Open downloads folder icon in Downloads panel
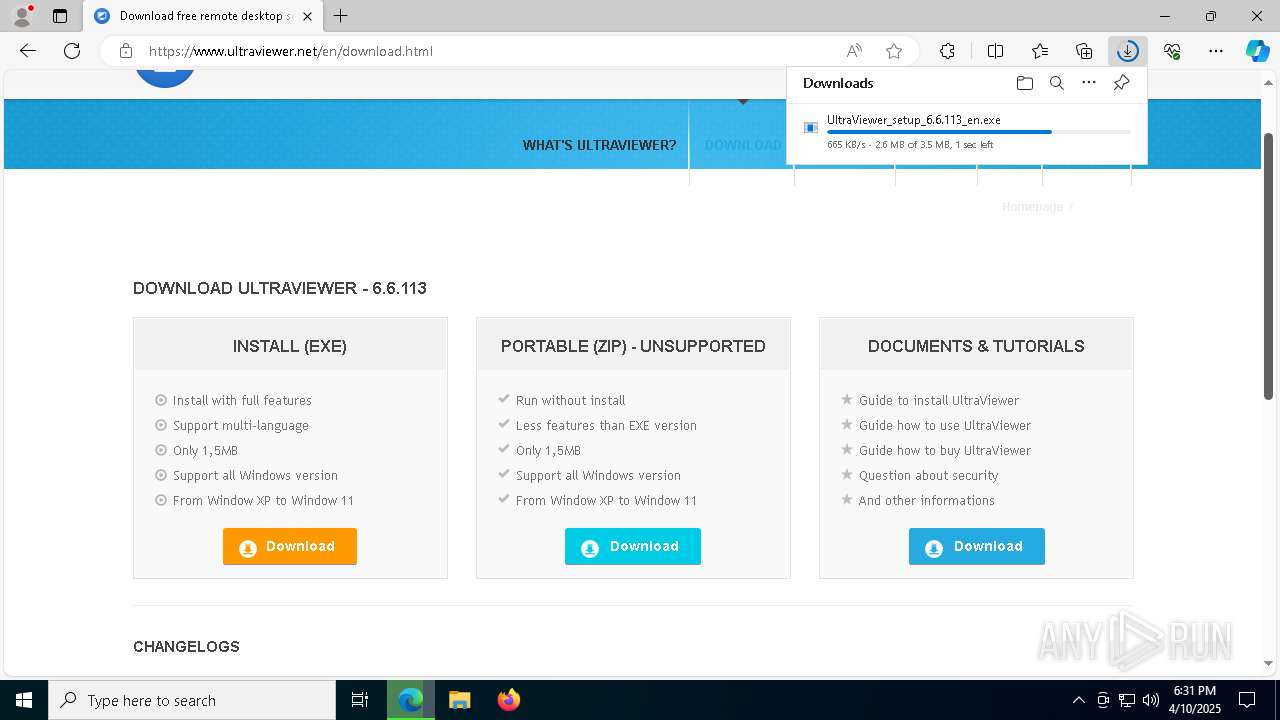Image resolution: width=1280 pixels, height=720 pixels. 1024,83
